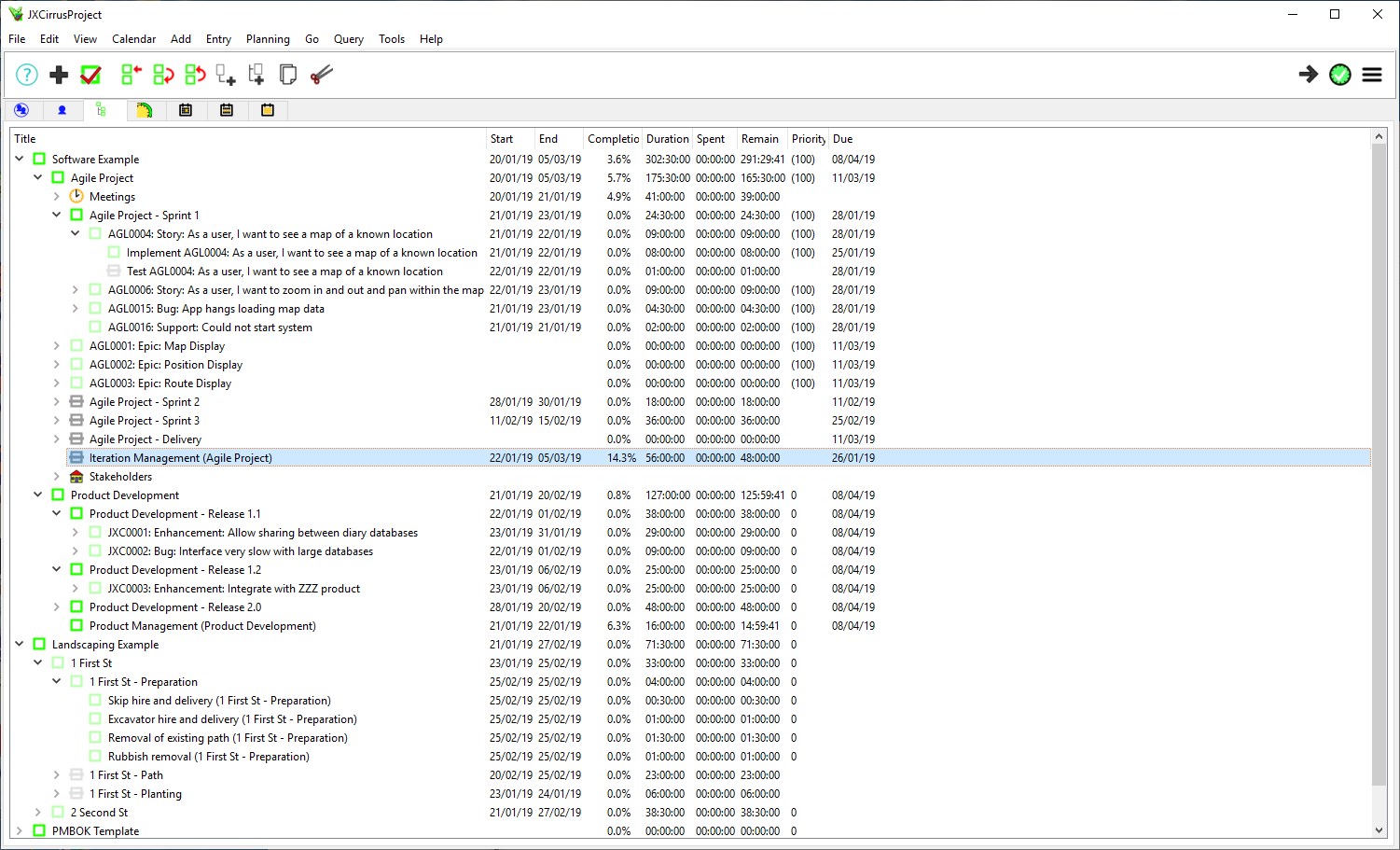Click the Completion column header
The width and height of the screenshot is (1400, 850).
(x=612, y=139)
